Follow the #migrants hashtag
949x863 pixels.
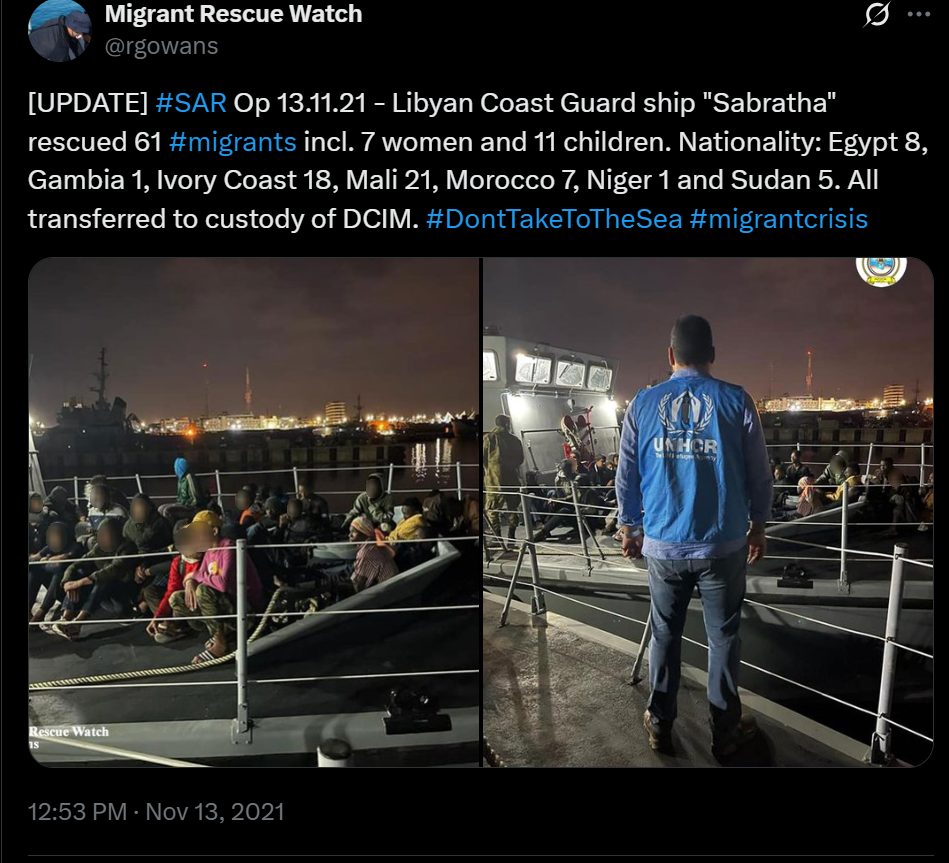point(232,142)
